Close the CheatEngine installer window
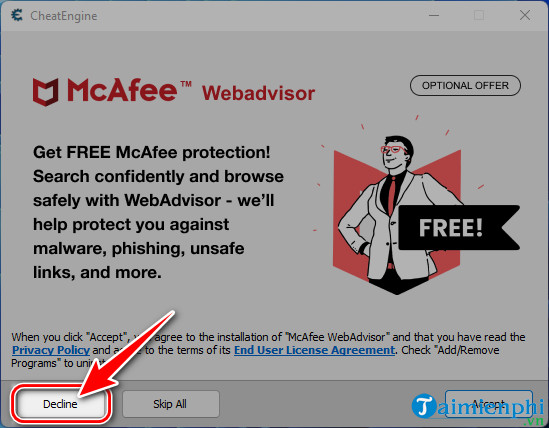Image resolution: width=549 pixels, height=428 pixels. [x=525, y=15]
